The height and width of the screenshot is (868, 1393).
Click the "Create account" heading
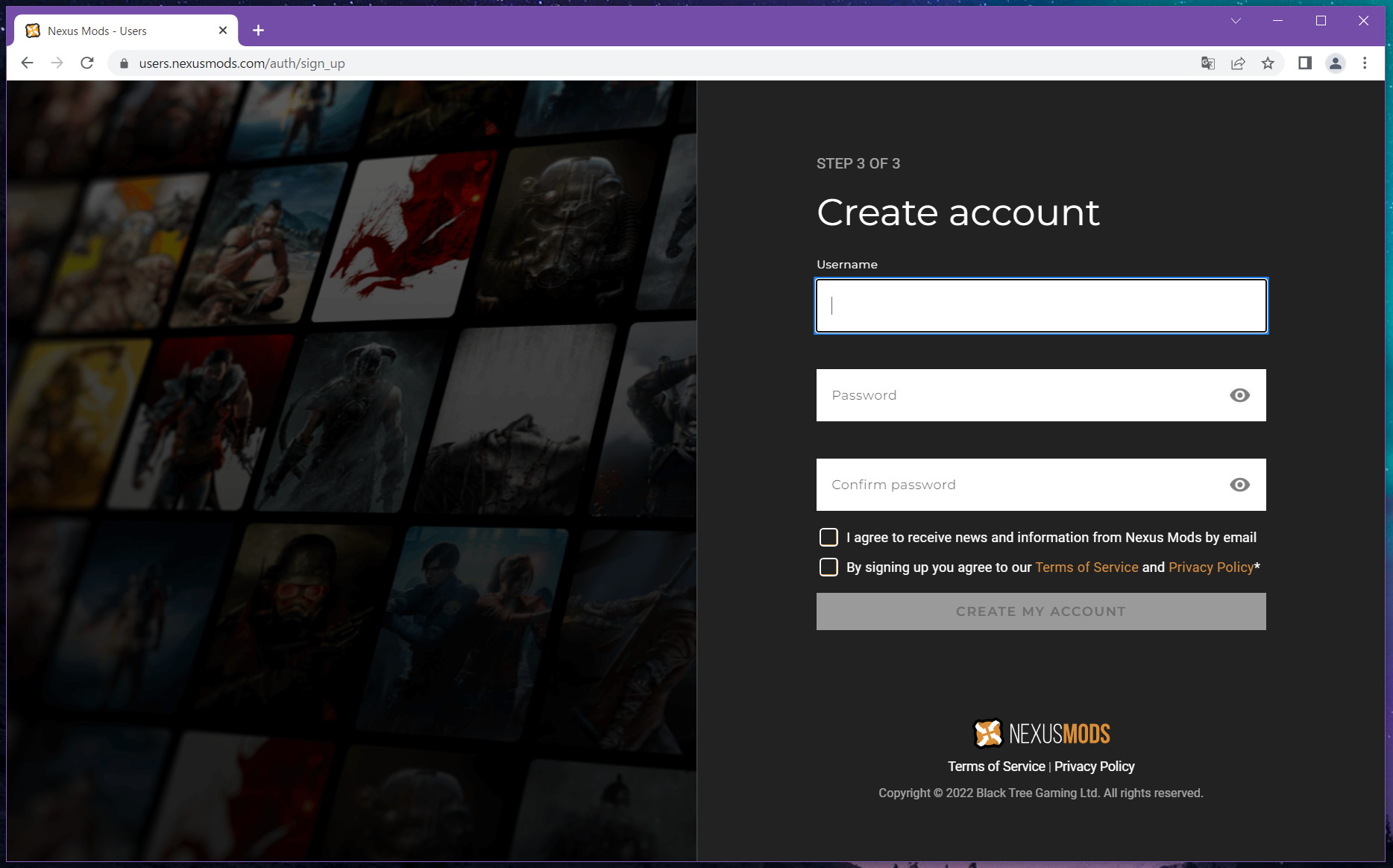[x=958, y=213]
